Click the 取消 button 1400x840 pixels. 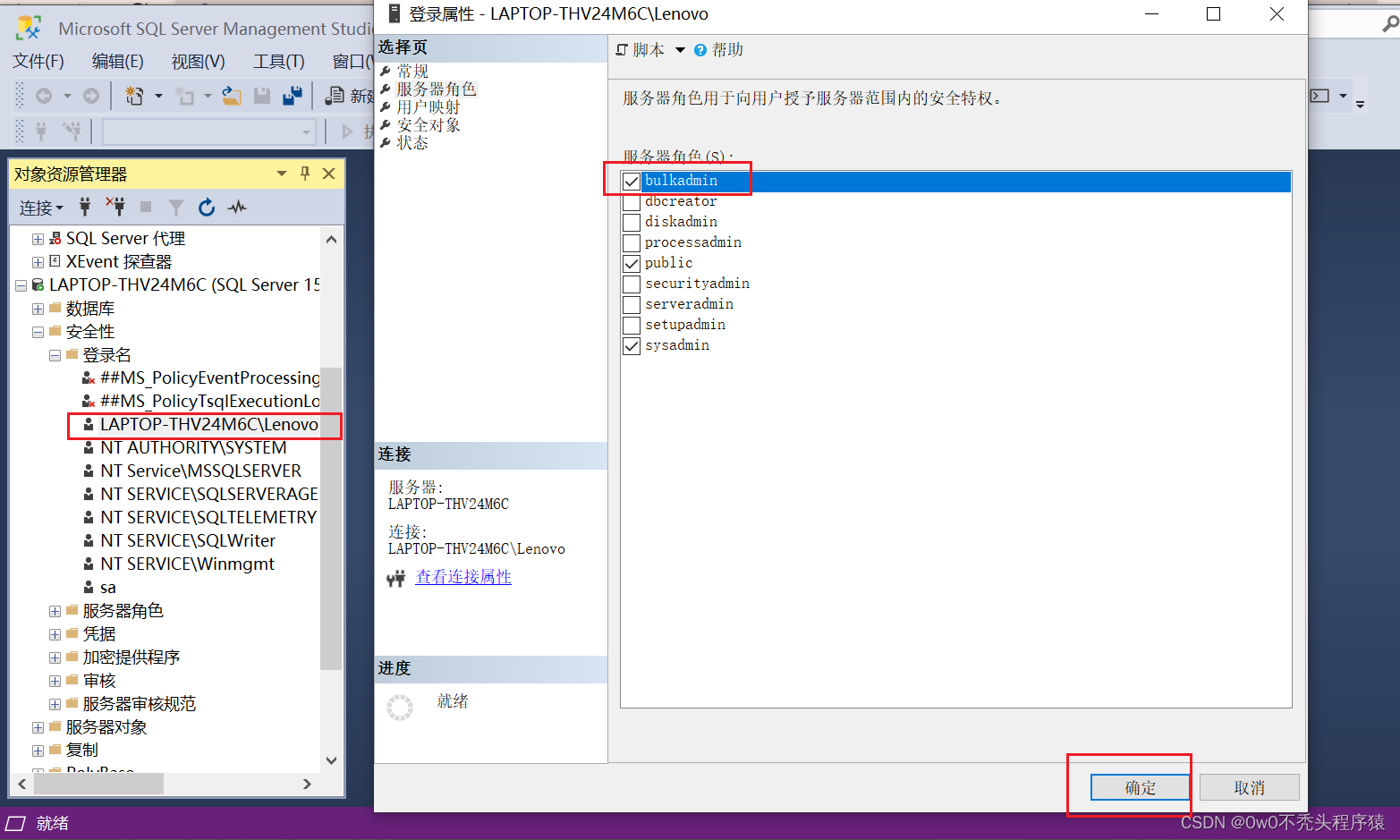(1250, 787)
